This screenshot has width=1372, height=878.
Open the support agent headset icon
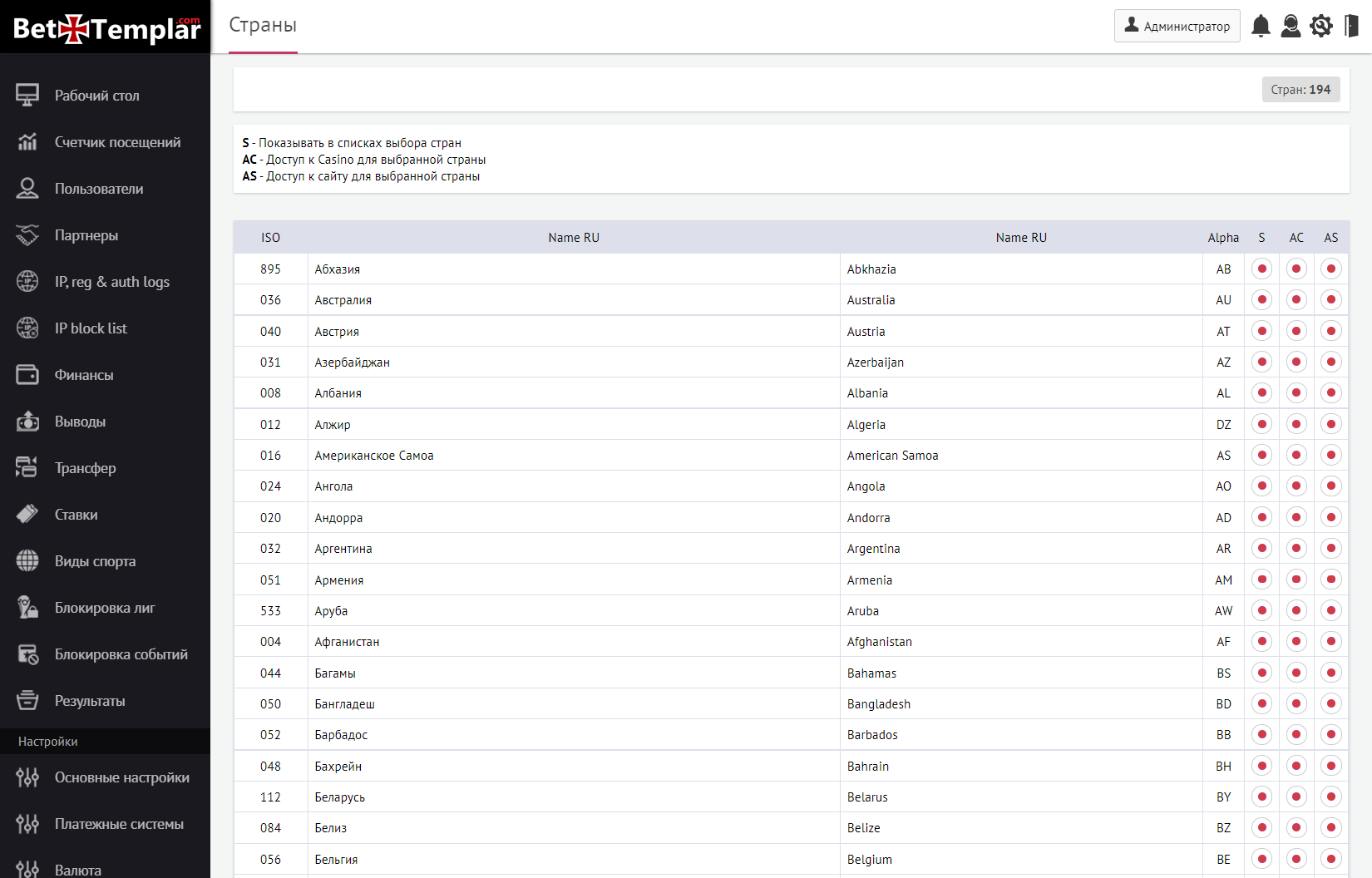[1291, 27]
